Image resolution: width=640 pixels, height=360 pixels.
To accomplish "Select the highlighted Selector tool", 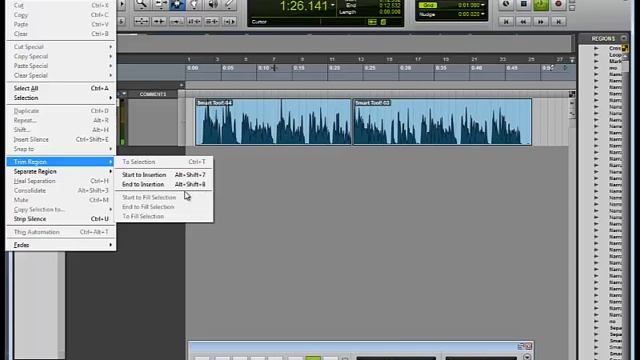I will pyautogui.click(x=177, y=4).
